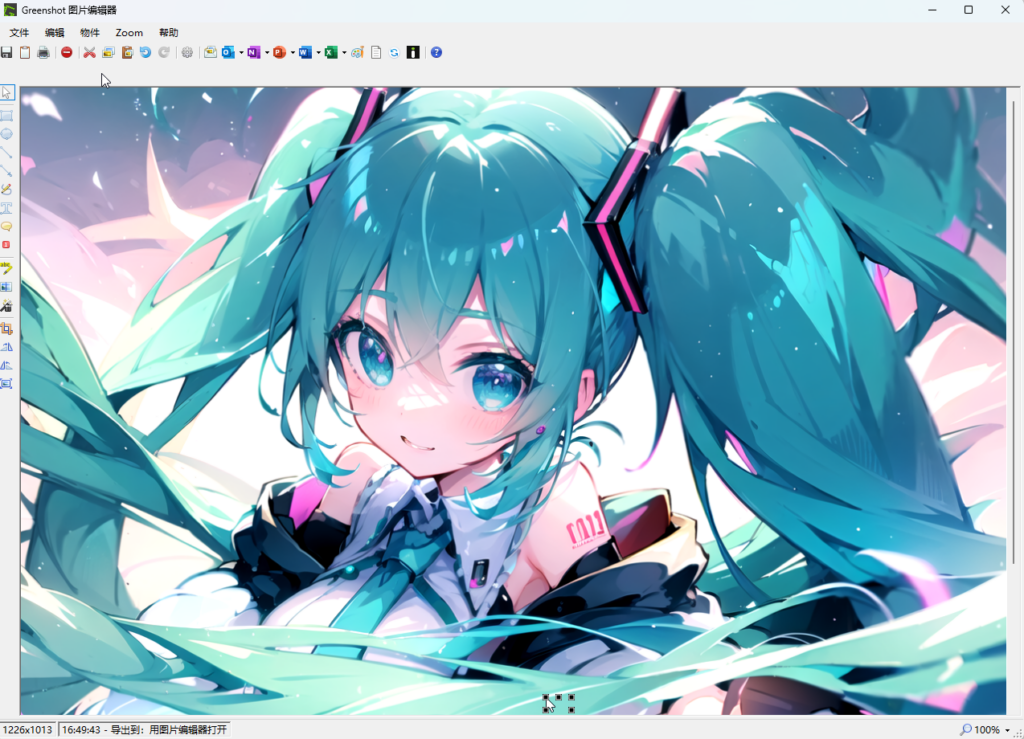
Task: Add a red counter label
Action: 7,245
